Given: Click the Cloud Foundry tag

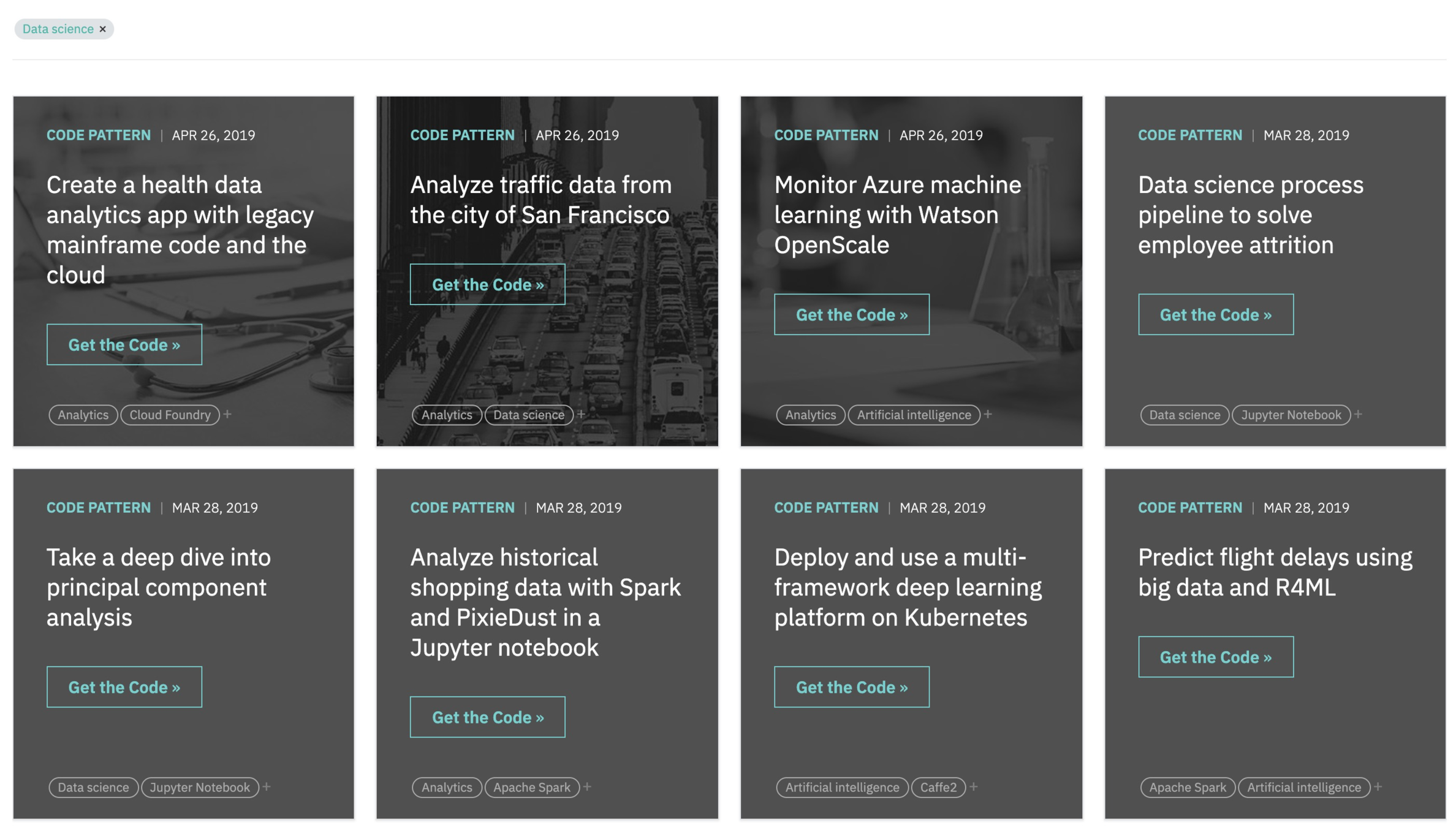Looking at the screenshot, I should click(x=170, y=415).
